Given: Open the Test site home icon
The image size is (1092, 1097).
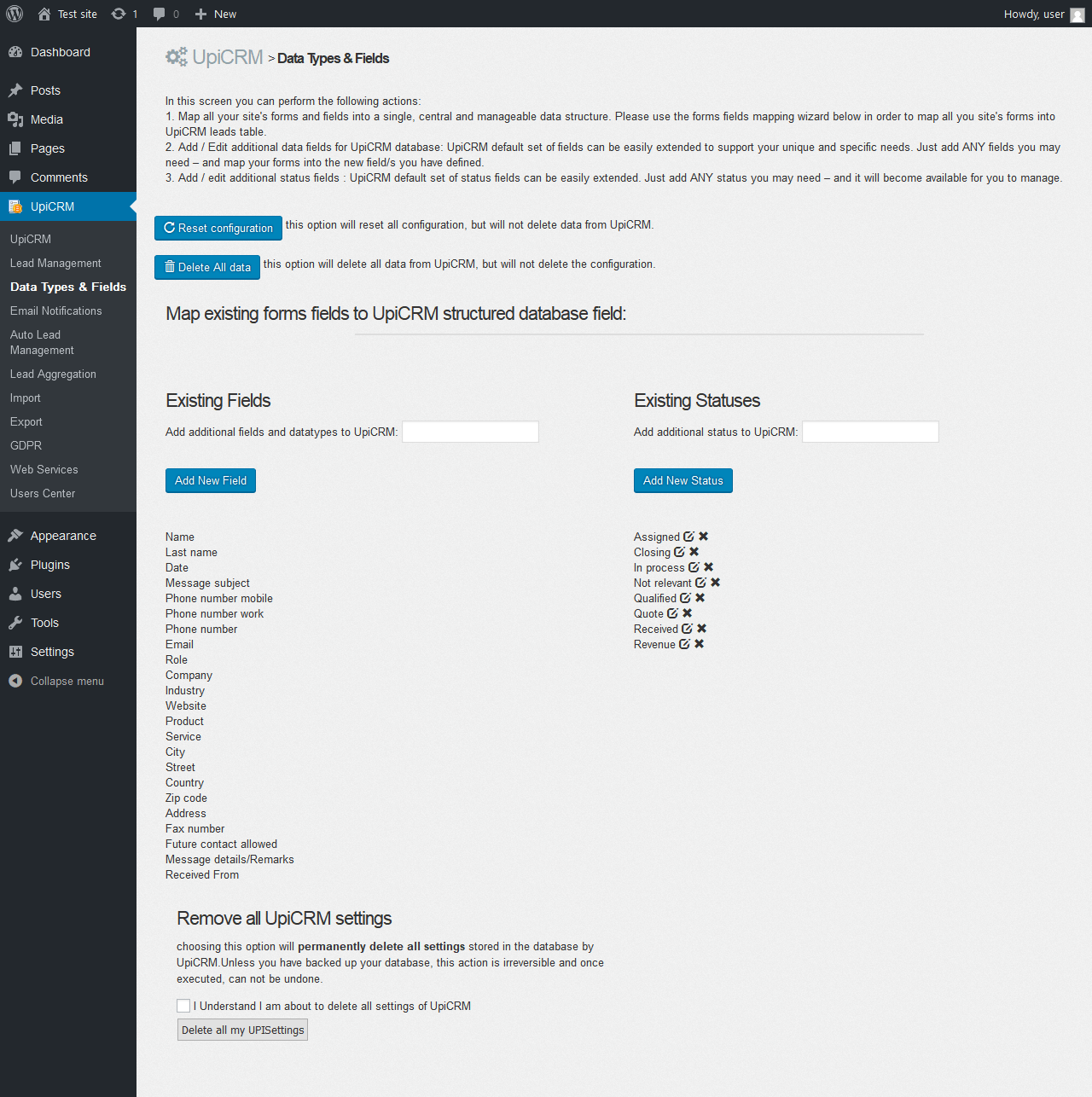Looking at the screenshot, I should click(x=44, y=14).
